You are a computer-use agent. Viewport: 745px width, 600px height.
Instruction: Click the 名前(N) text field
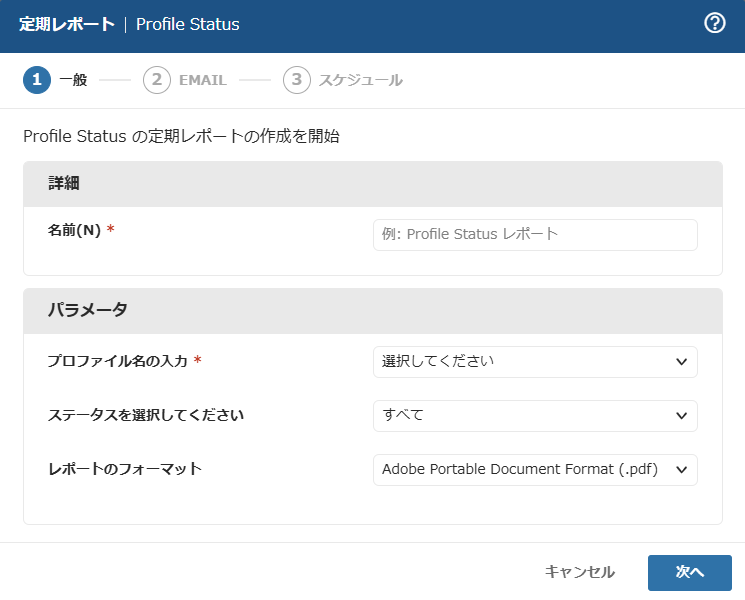(535, 235)
